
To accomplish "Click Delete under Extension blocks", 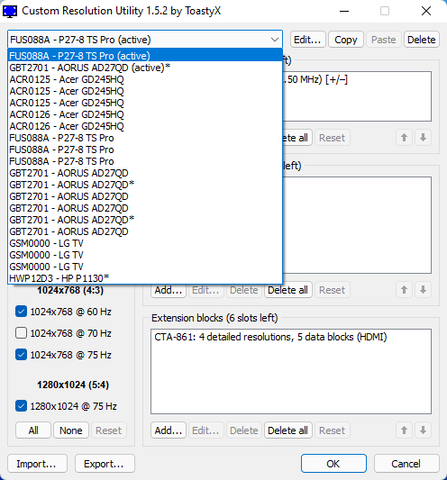I will [x=244, y=430].
